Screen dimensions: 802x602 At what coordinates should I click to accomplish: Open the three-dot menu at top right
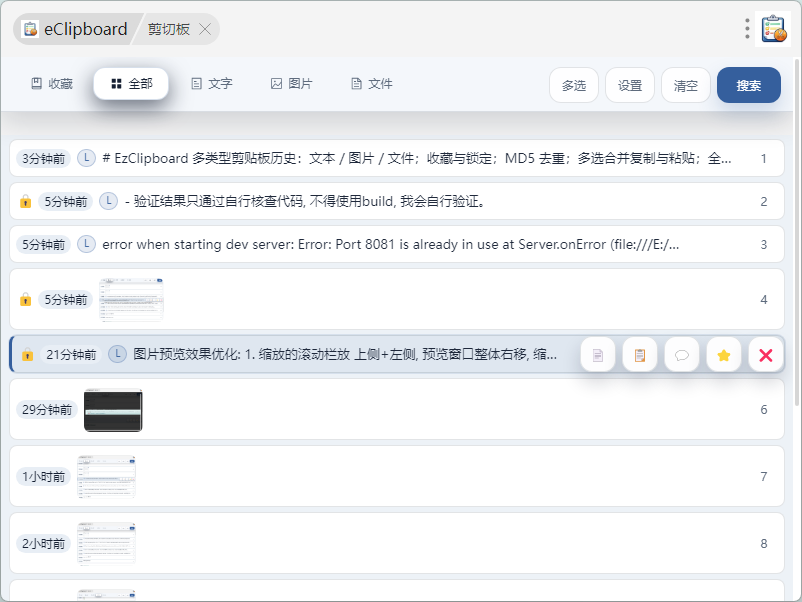[x=747, y=29]
